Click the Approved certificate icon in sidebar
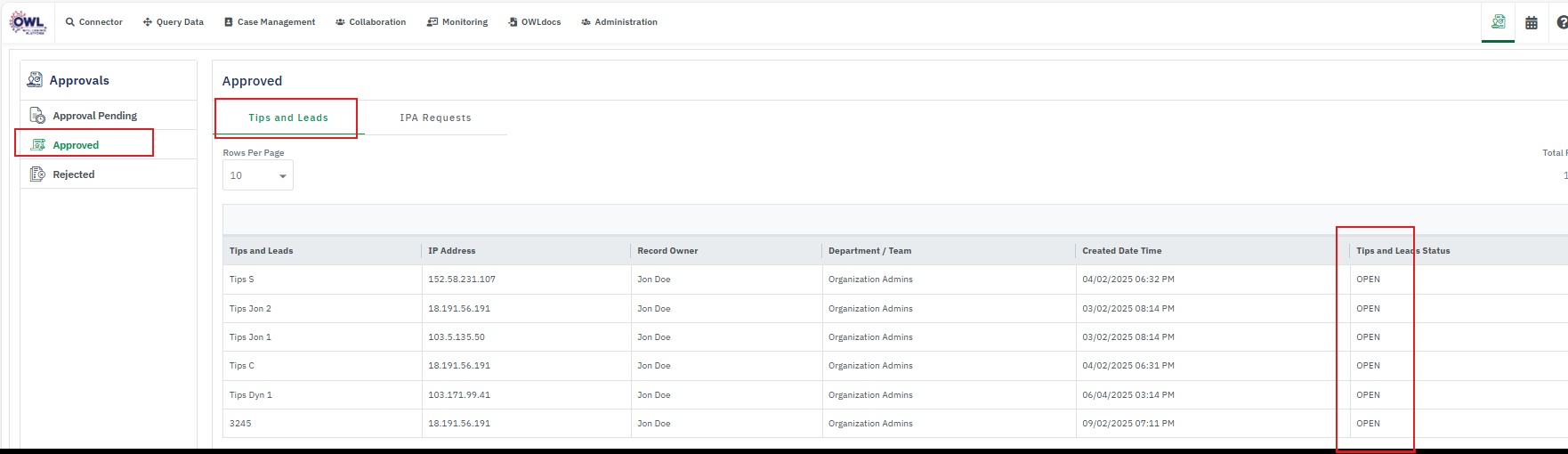The height and width of the screenshot is (454, 1568). pos(38,145)
